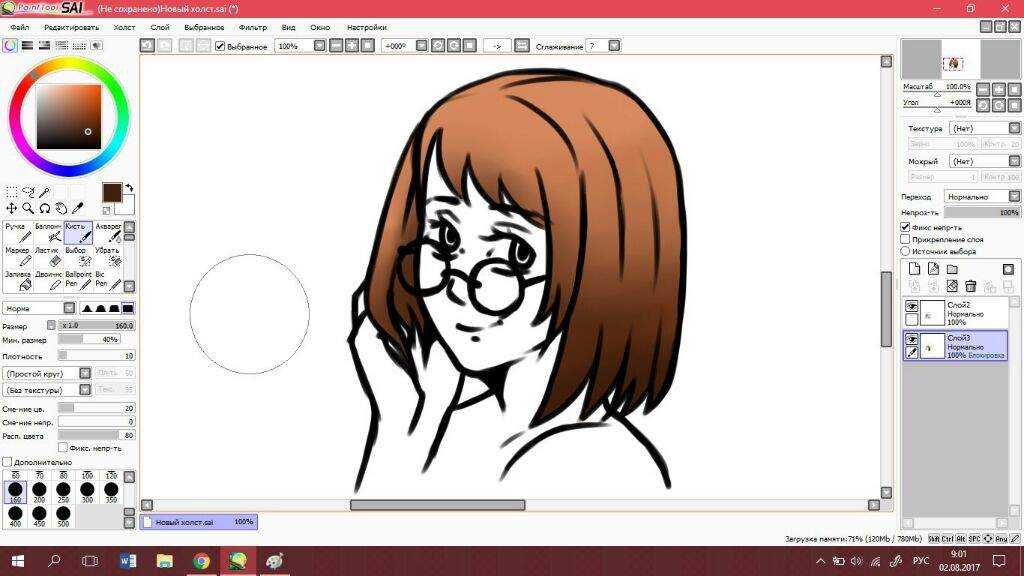
Task: Click the Плотность density slider
Action: (x=96, y=356)
